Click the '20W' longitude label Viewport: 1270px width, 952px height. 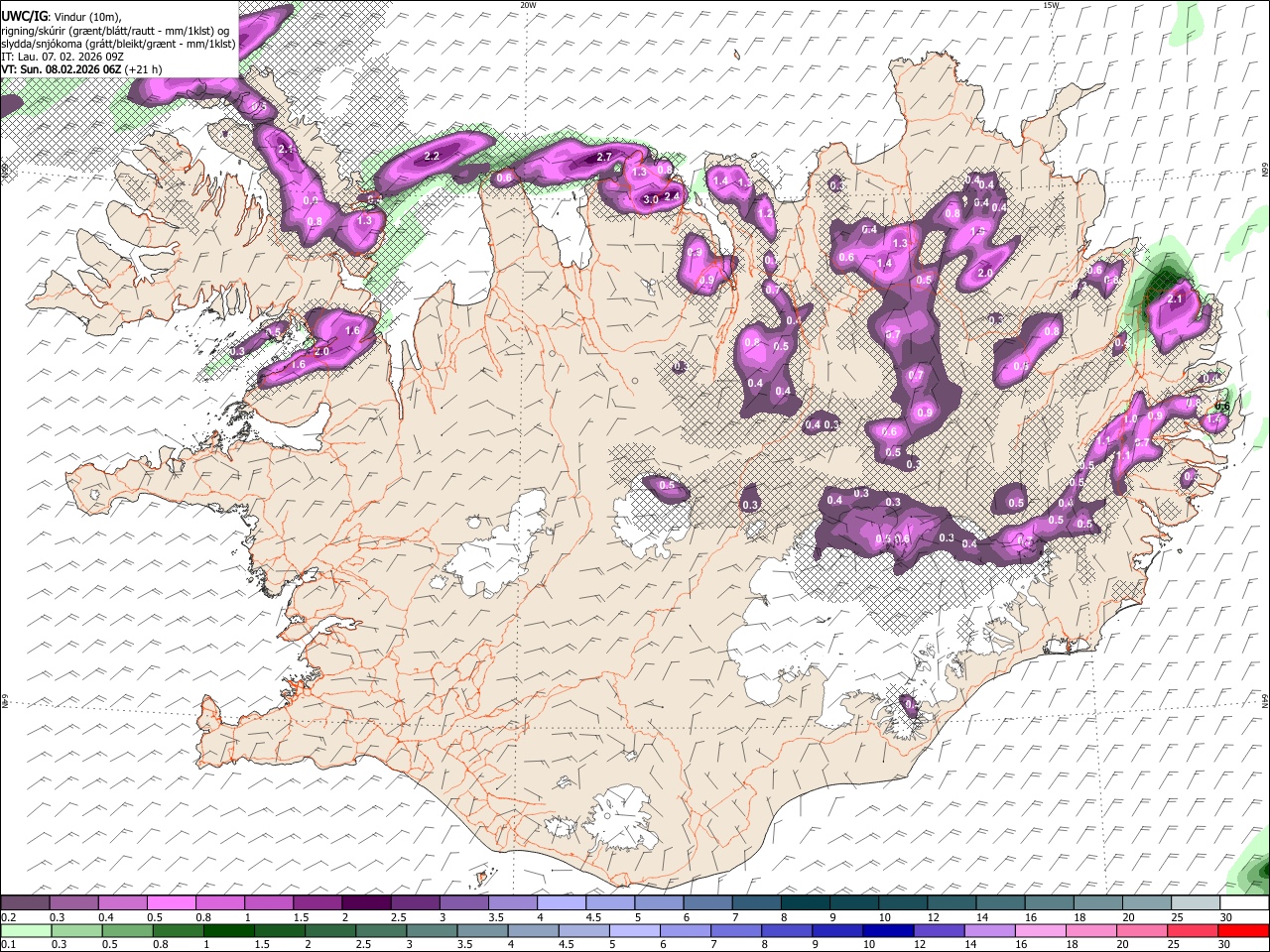[x=528, y=4]
